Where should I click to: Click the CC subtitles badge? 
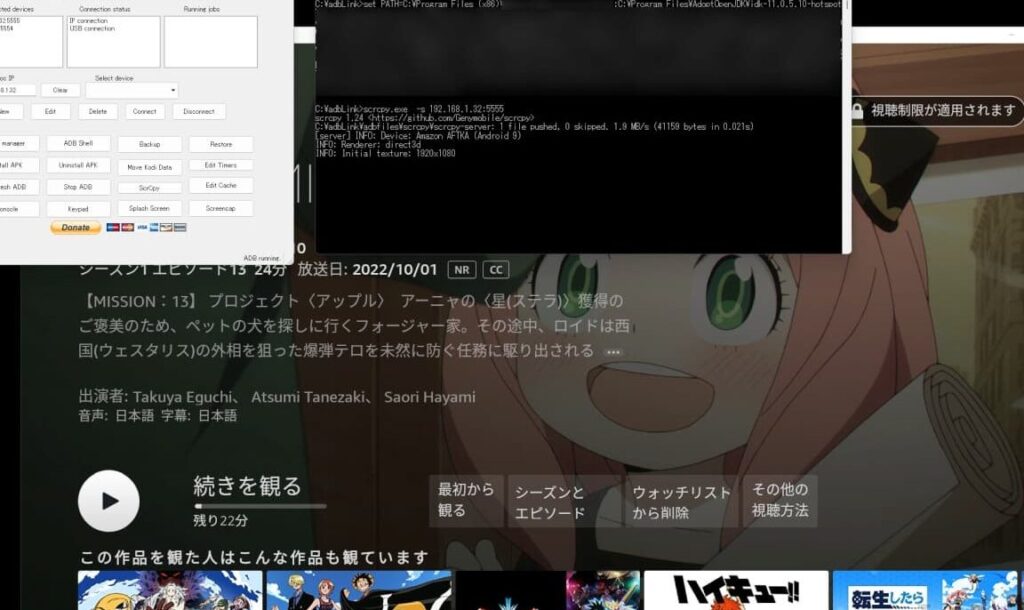click(x=496, y=270)
